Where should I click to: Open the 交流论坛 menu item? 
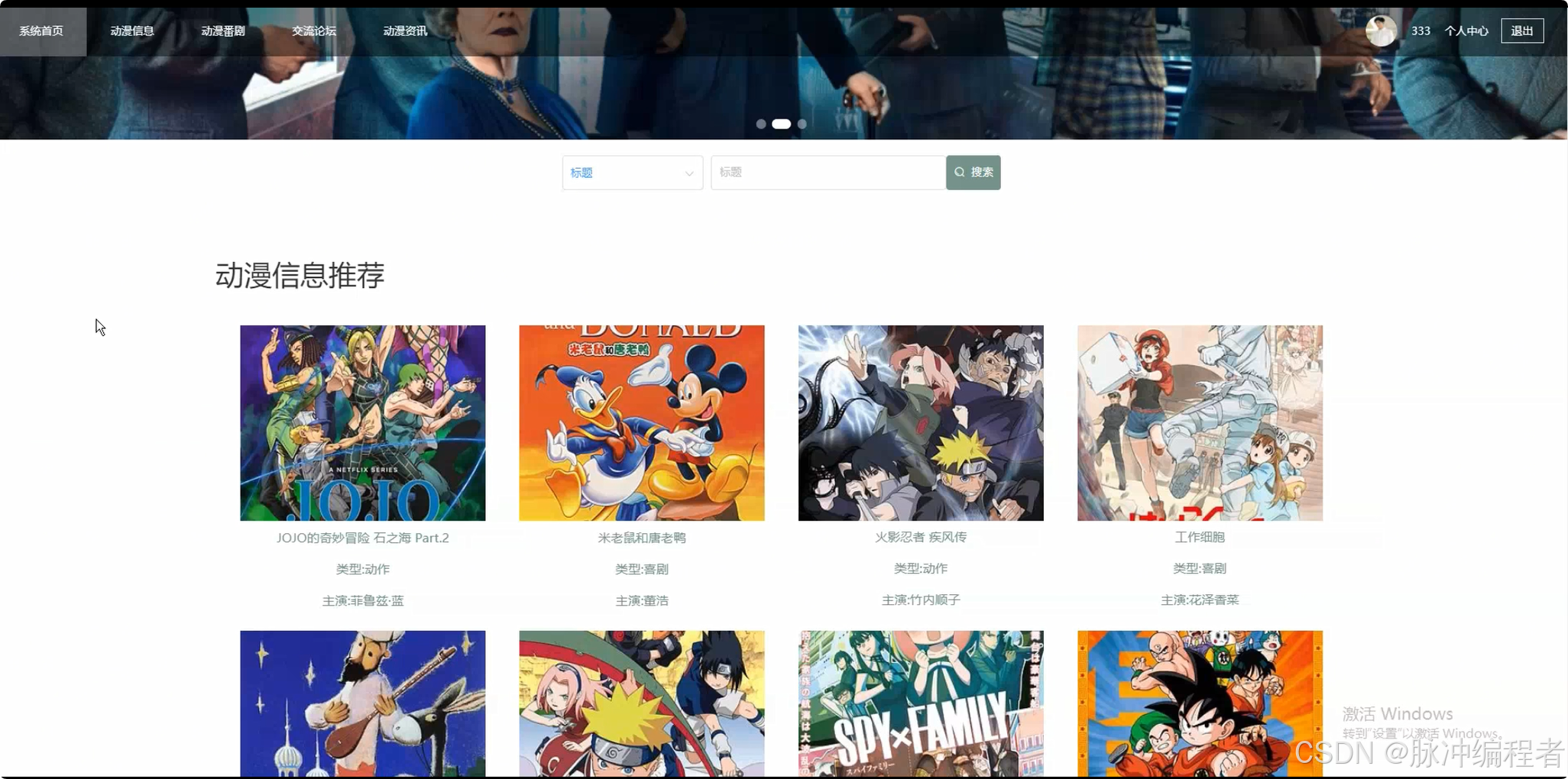314,31
